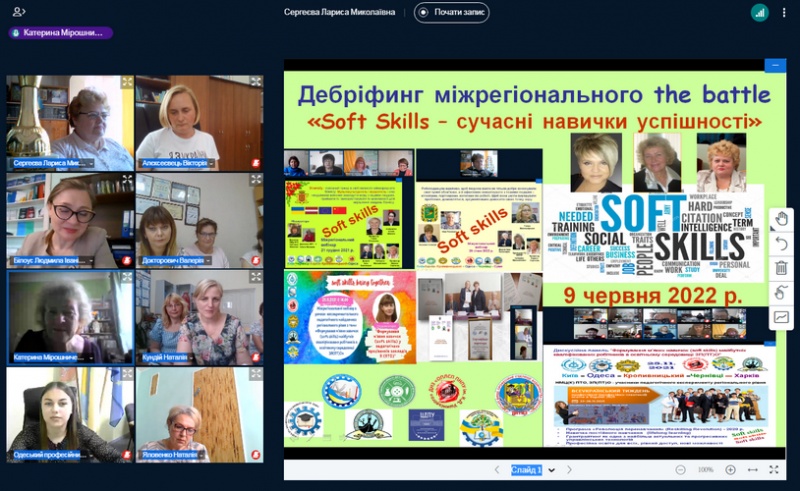The image size is (800, 491).
Task: Click the annotation toolbar's chart line icon
Action: pos(781,317)
